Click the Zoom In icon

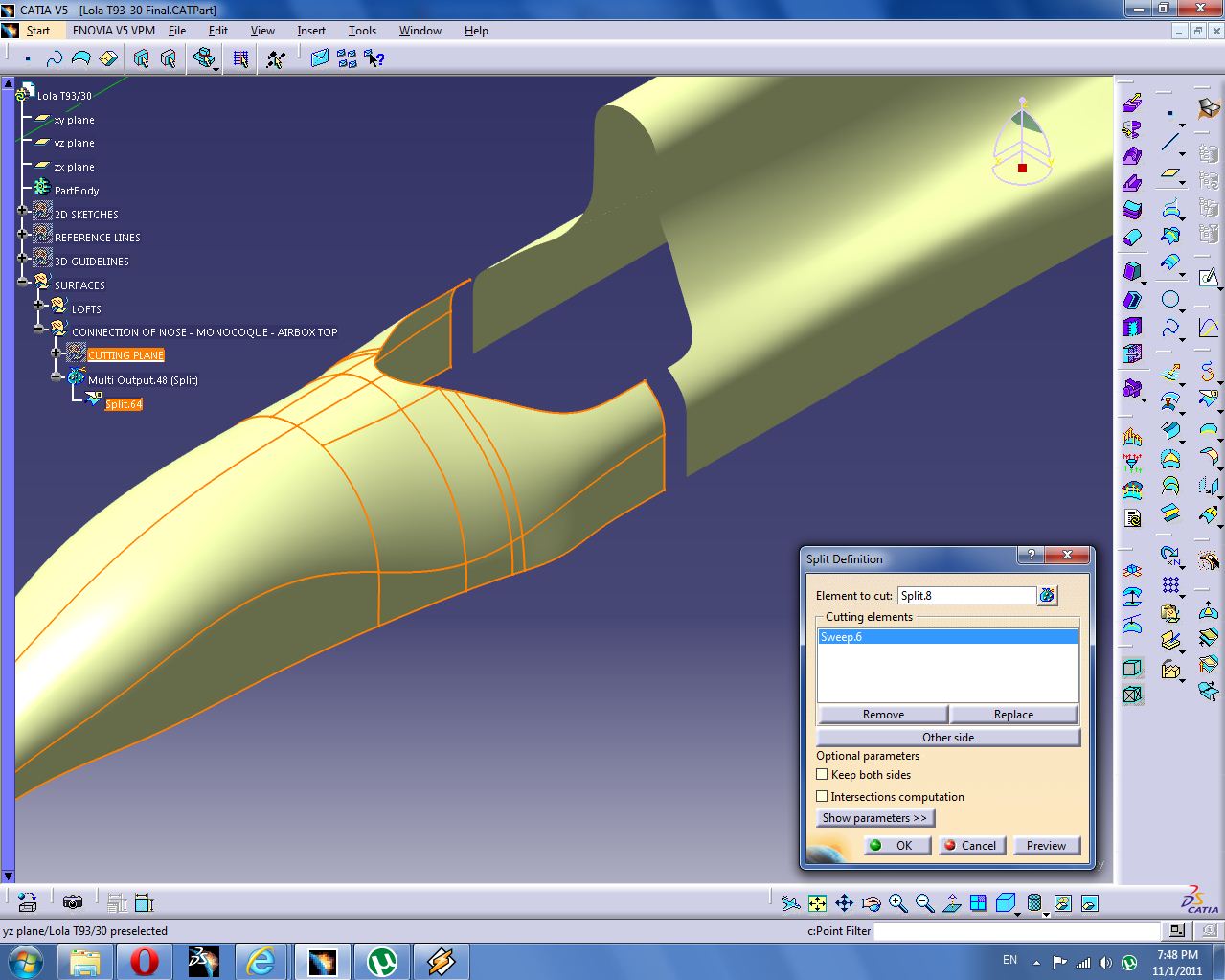pos(897,902)
